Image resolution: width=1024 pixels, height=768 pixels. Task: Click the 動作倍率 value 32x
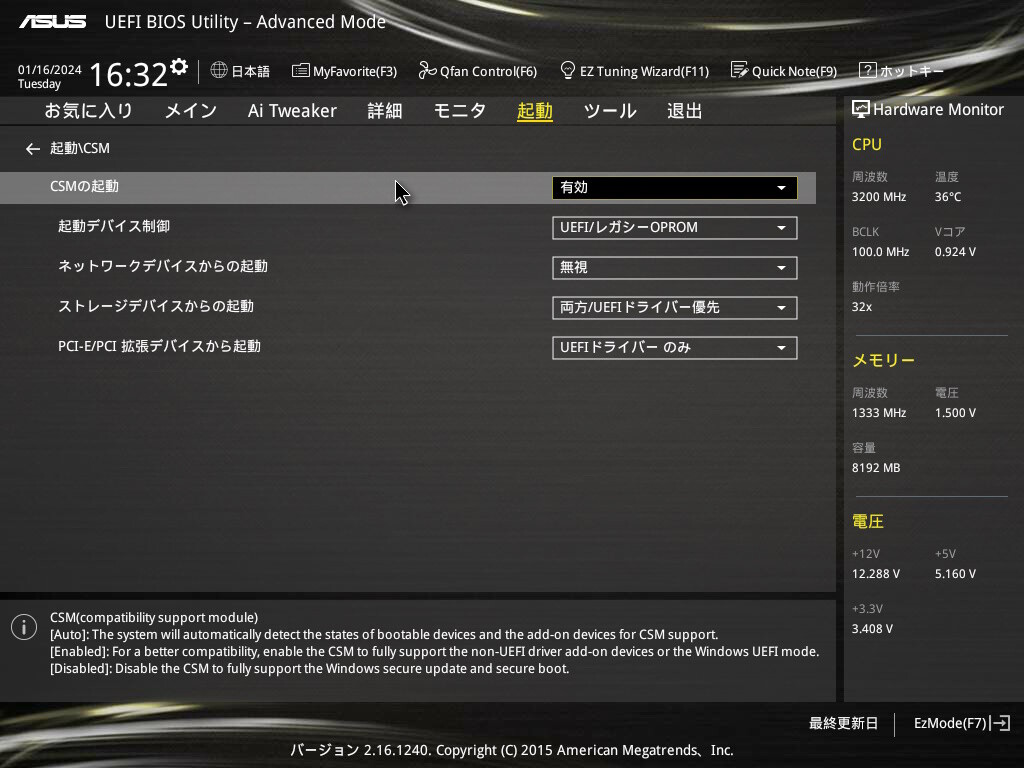[x=861, y=306]
